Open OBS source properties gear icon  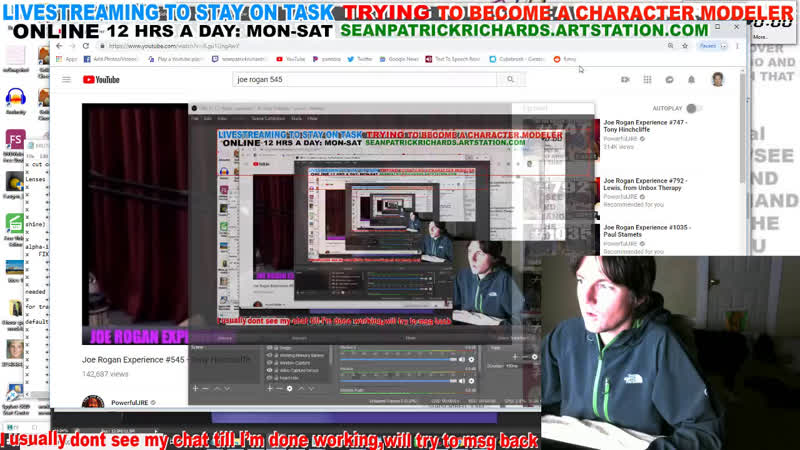tap(289, 389)
